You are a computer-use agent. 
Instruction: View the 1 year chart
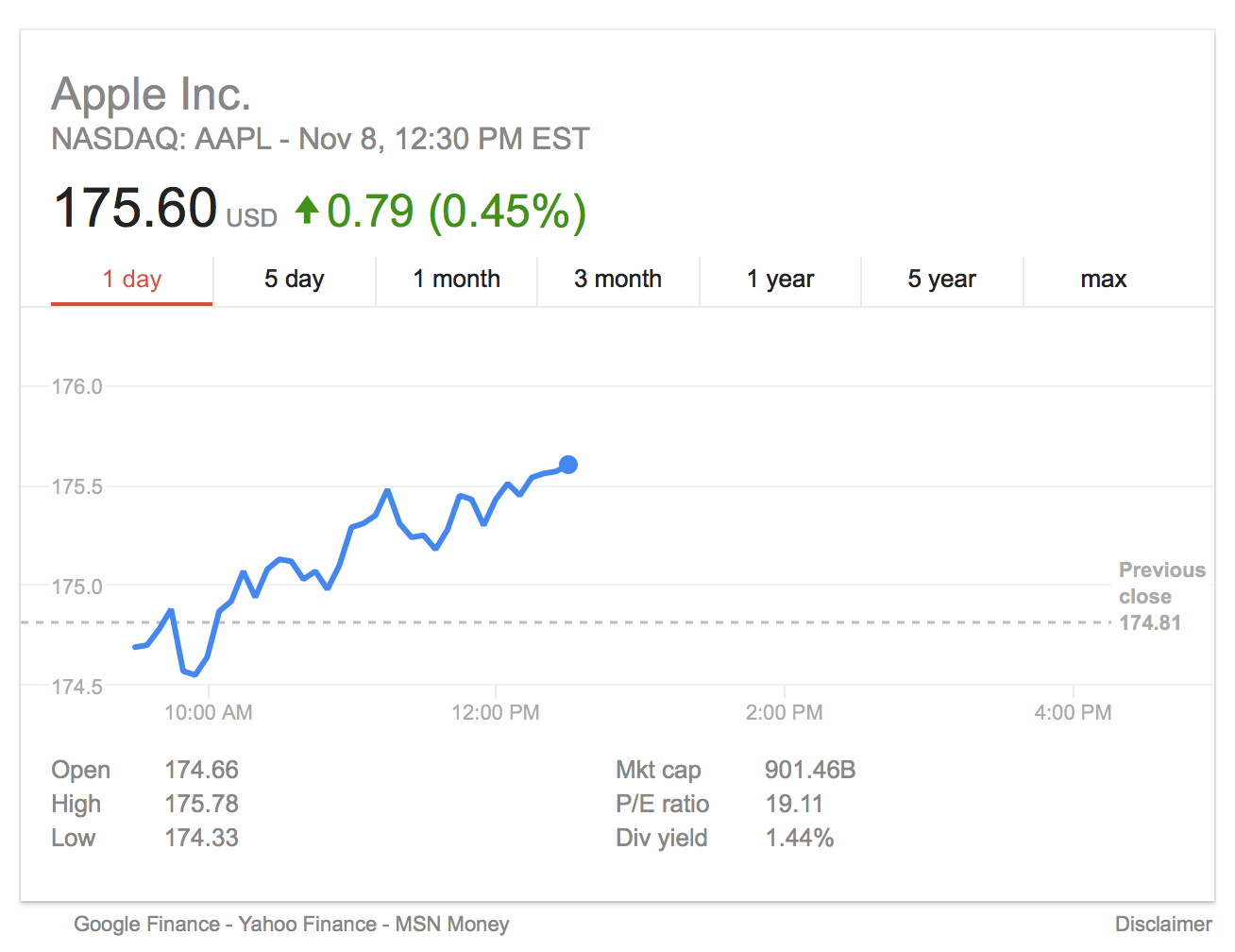[780, 279]
